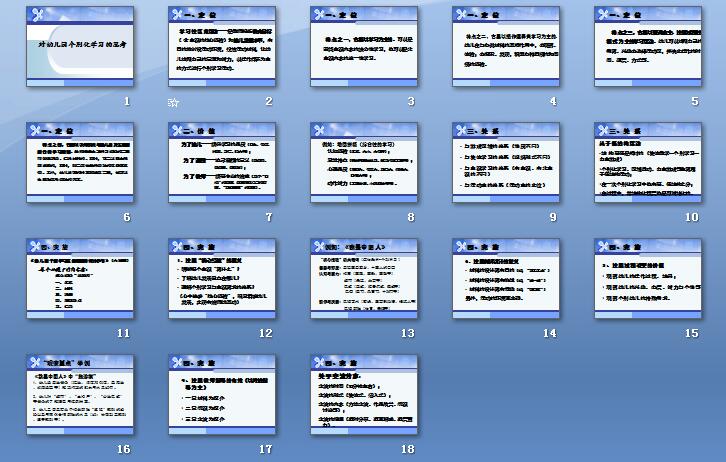Select slide 18 thumbnail, the last slide
The height and width of the screenshot is (462, 726).
point(364,395)
